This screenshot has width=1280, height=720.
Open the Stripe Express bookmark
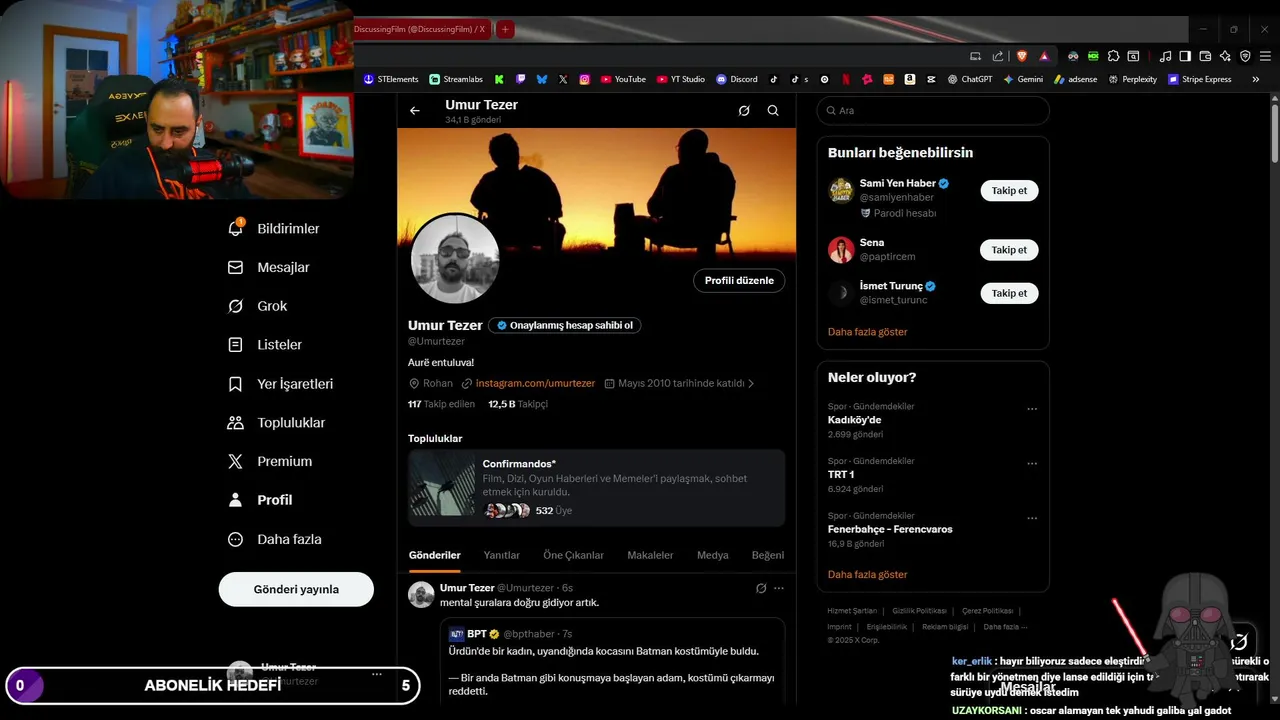[x=1200, y=79]
